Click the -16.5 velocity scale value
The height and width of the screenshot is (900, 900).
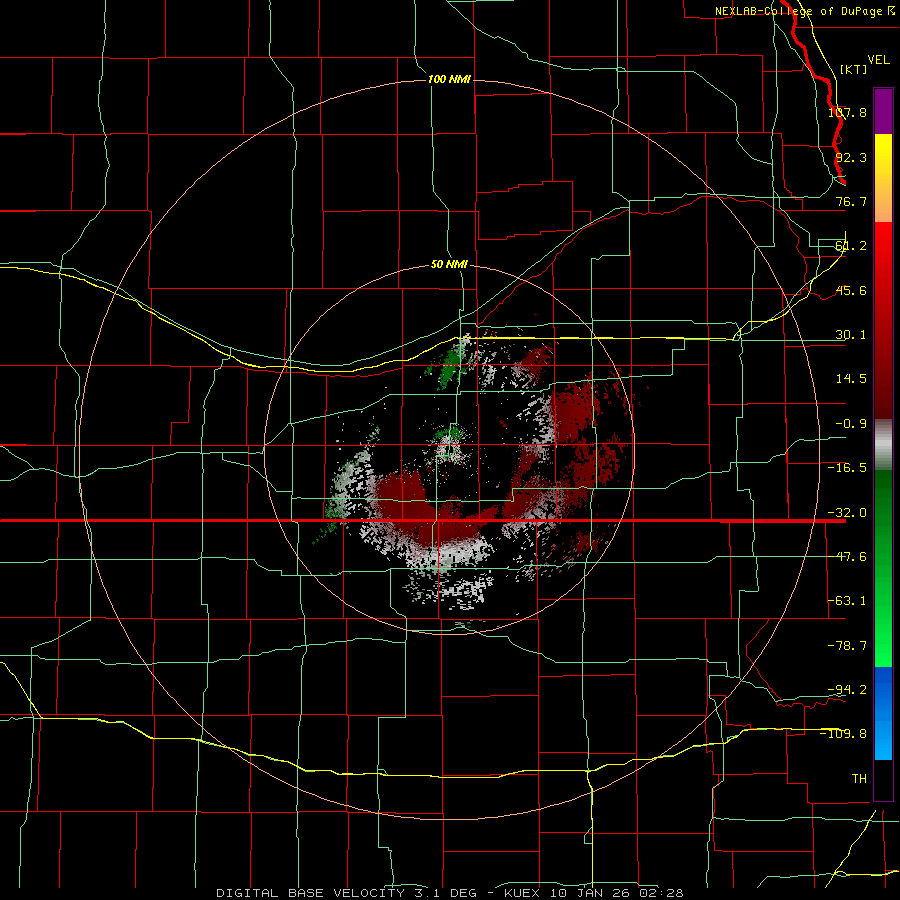847,468
